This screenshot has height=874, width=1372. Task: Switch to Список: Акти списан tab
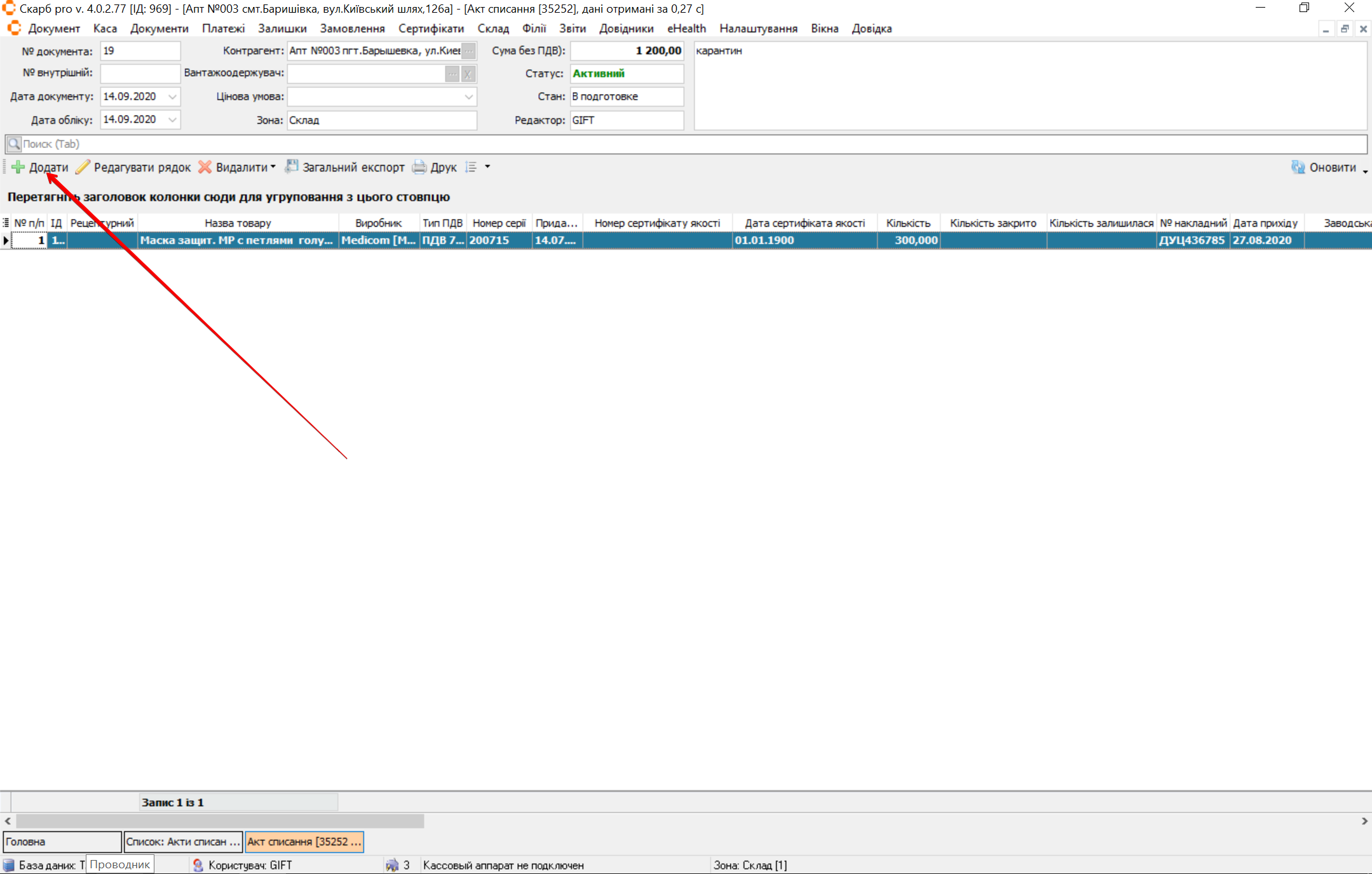pyautogui.click(x=182, y=842)
